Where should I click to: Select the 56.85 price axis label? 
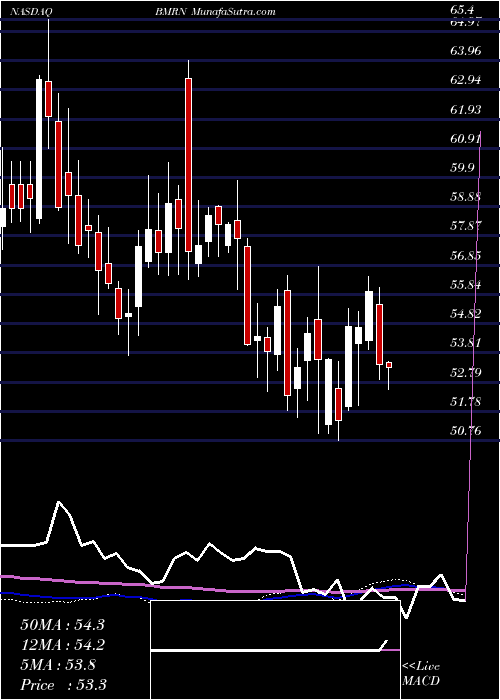tap(466, 255)
